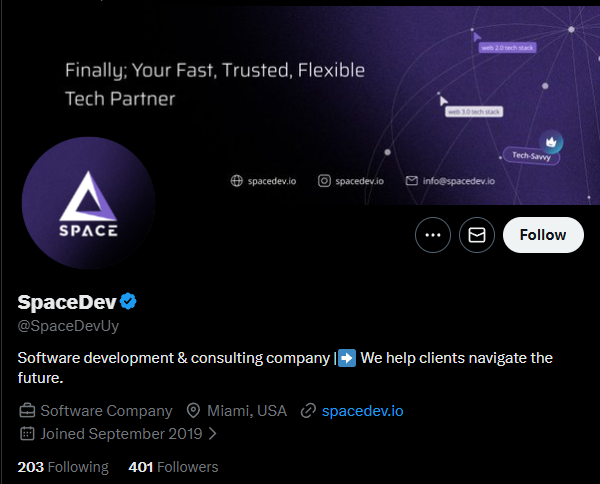600x484 pixels.
Task: View the 203 Following list
Action: coord(63,467)
